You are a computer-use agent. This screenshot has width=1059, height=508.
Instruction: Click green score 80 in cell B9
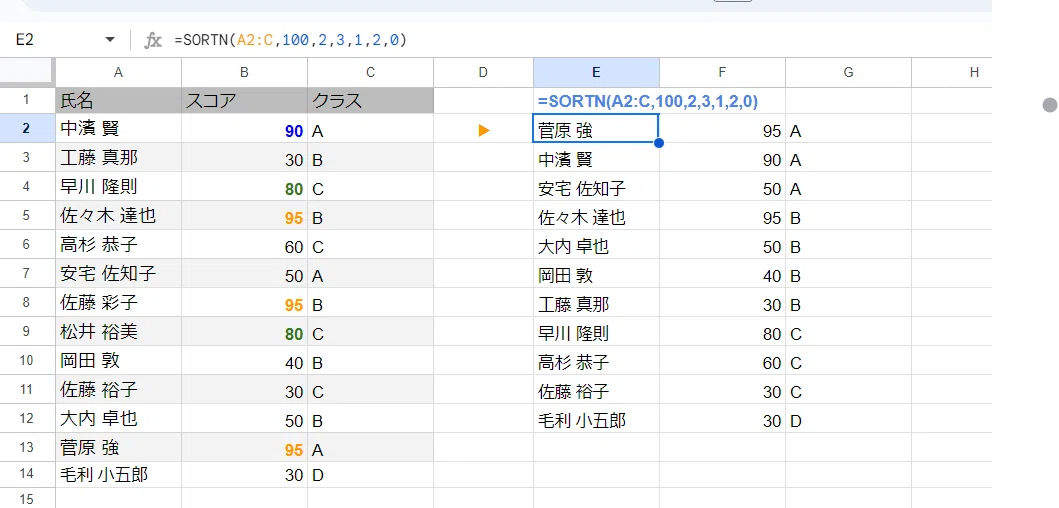(244, 334)
